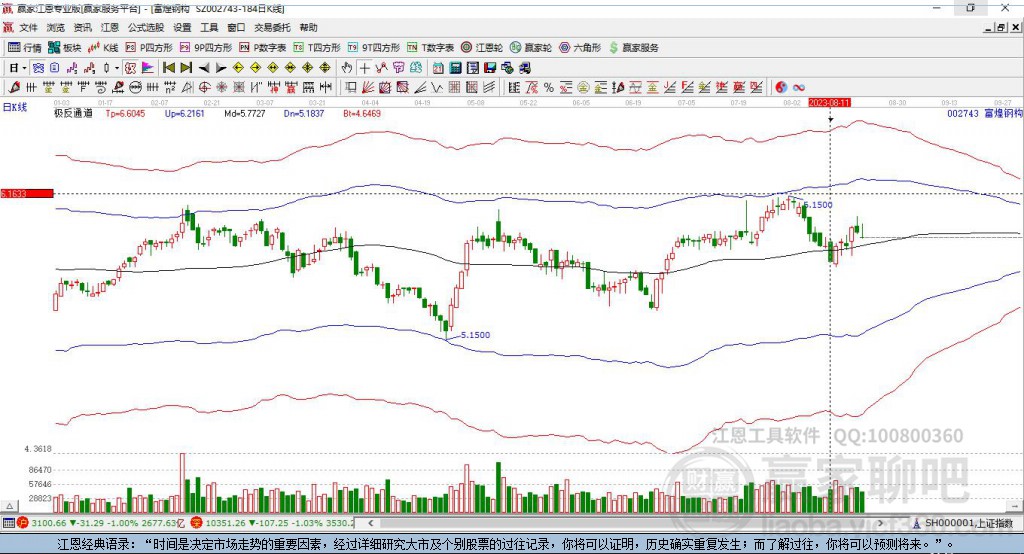
Task: Open the 设置 menu
Action: click(x=182, y=27)
